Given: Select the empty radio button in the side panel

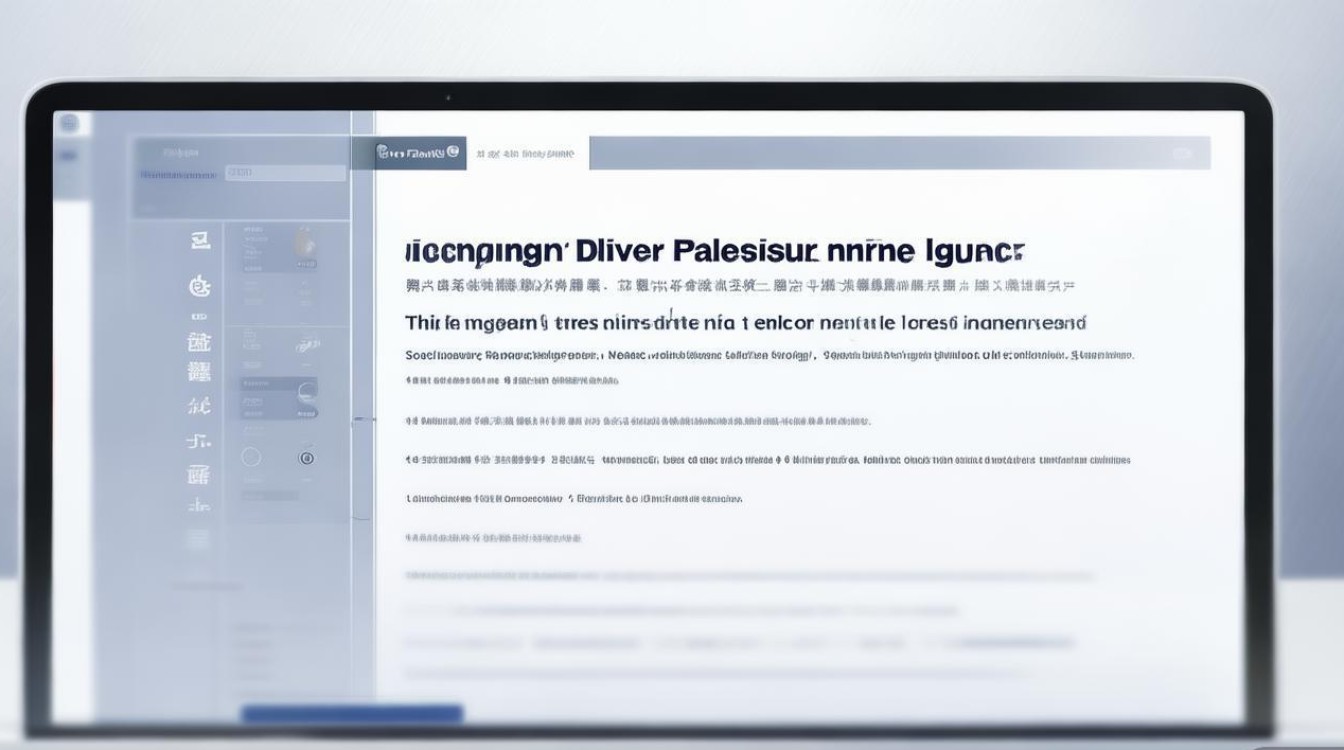Looking at the screenshot, I should (251, 457).
